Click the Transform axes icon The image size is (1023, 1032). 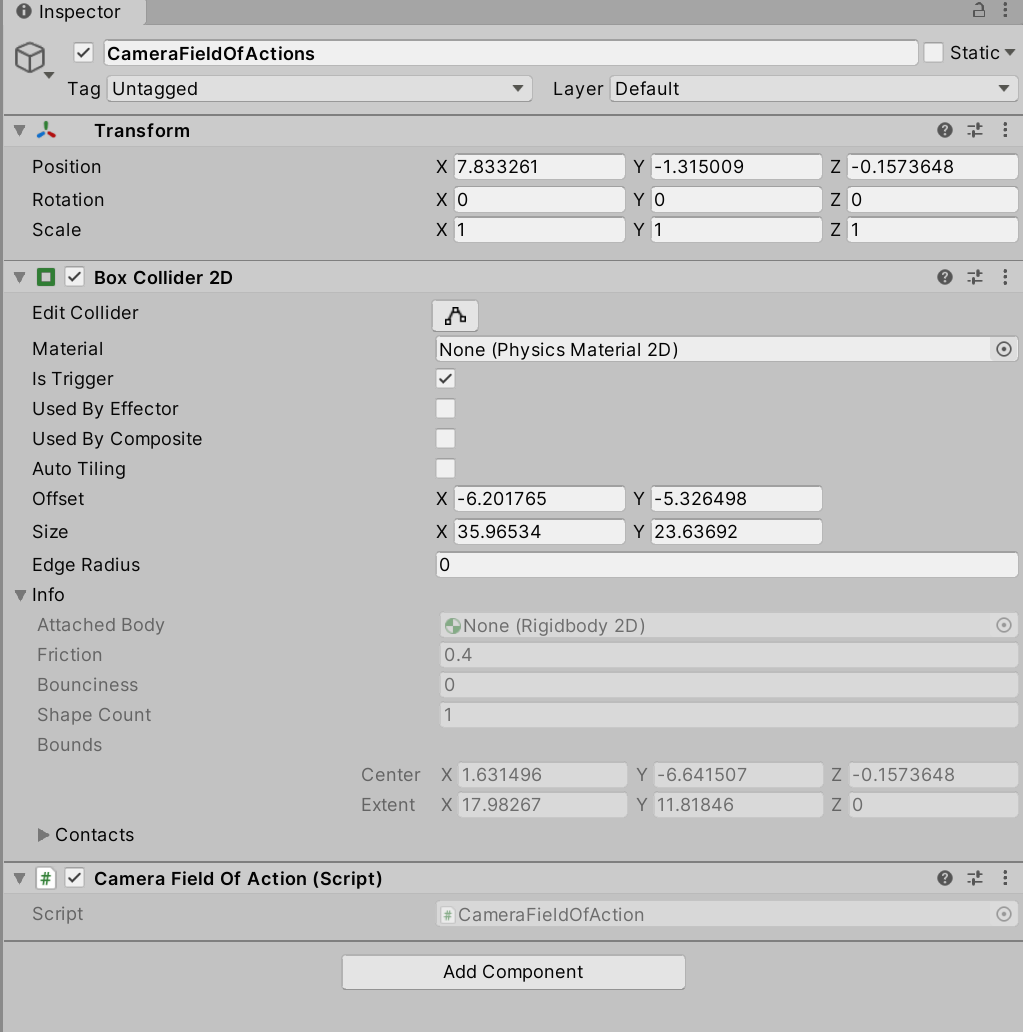46,130
